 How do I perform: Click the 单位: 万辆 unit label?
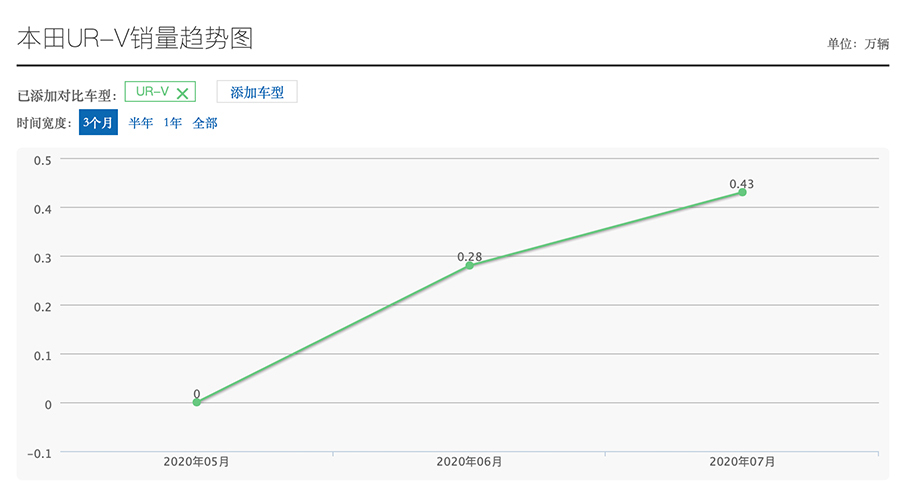pos(858,44)
